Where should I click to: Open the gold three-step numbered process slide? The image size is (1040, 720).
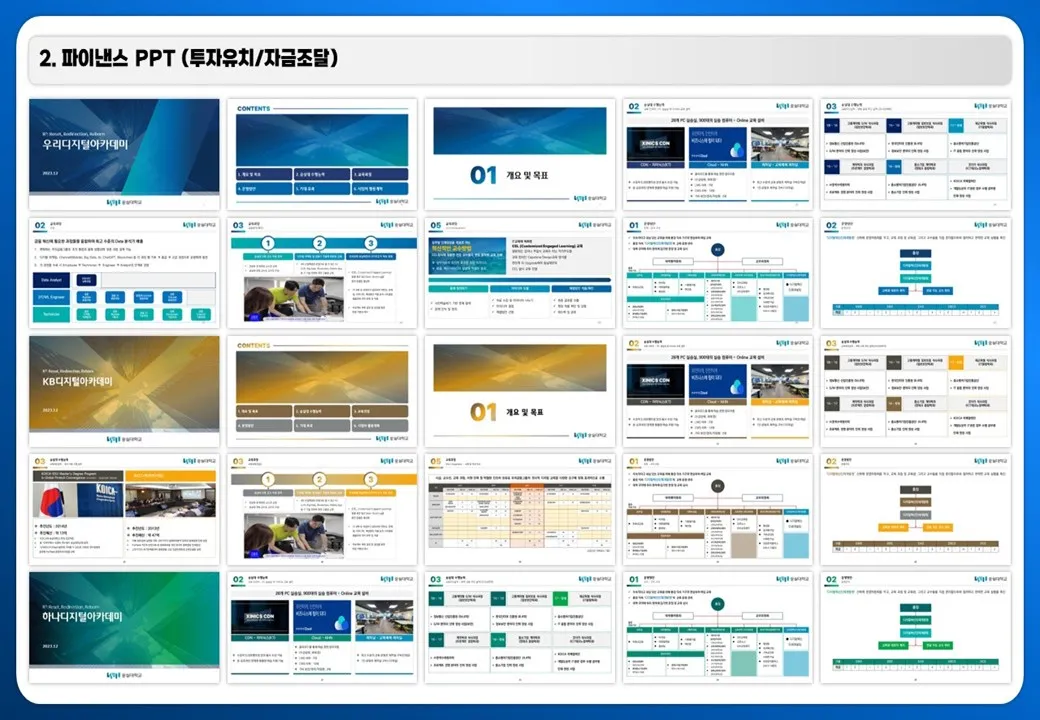coord(322,509)
